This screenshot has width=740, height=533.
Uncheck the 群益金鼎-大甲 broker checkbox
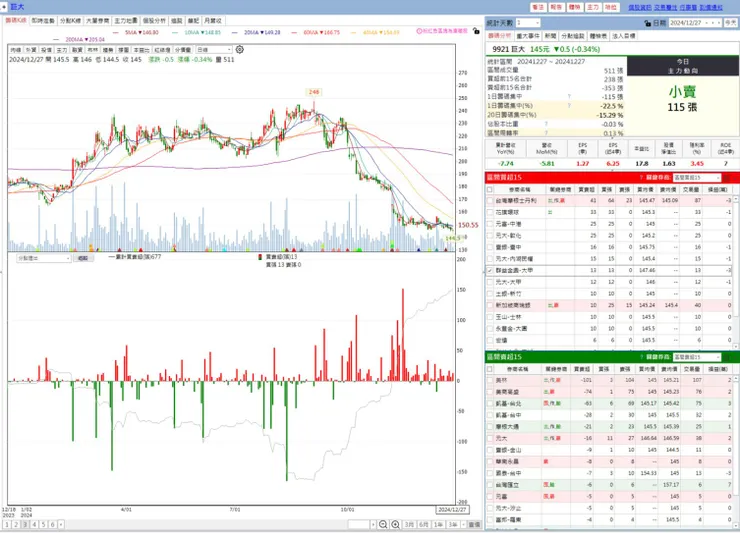pos(490,271)
